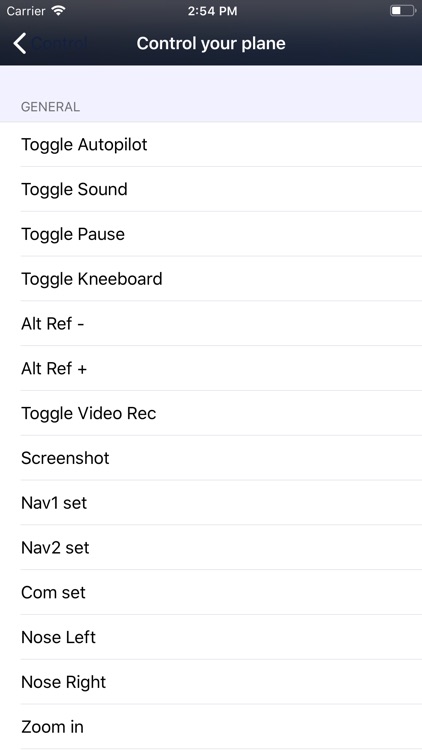422x750 pixels.
Task: Choose Alt Ref + entry
Action: tap(211, 368)
